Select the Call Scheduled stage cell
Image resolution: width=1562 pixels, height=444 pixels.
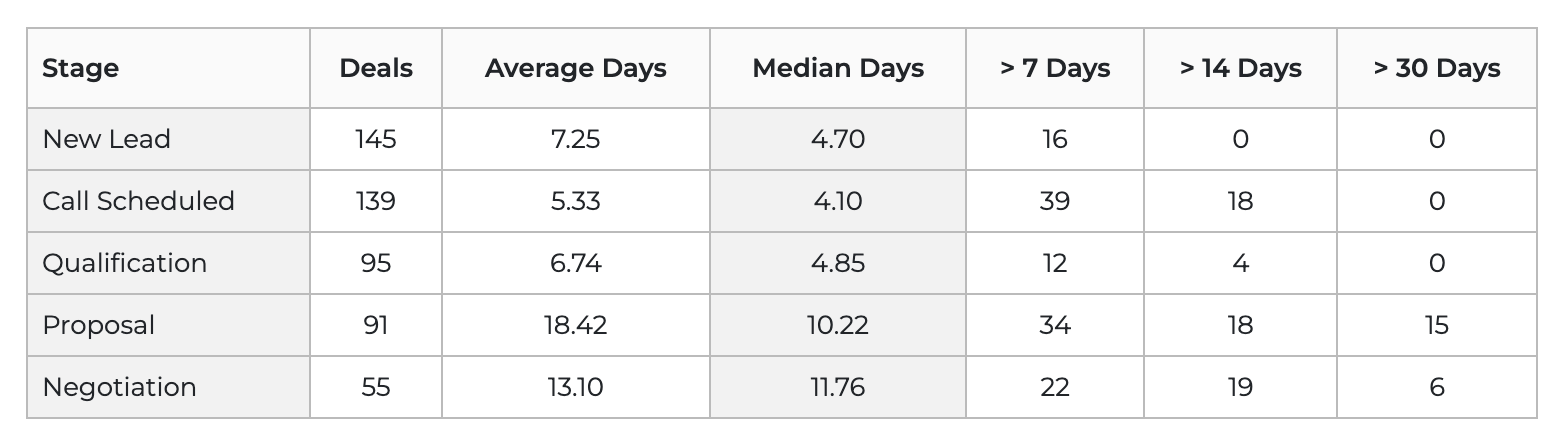[x=138, y=201]
